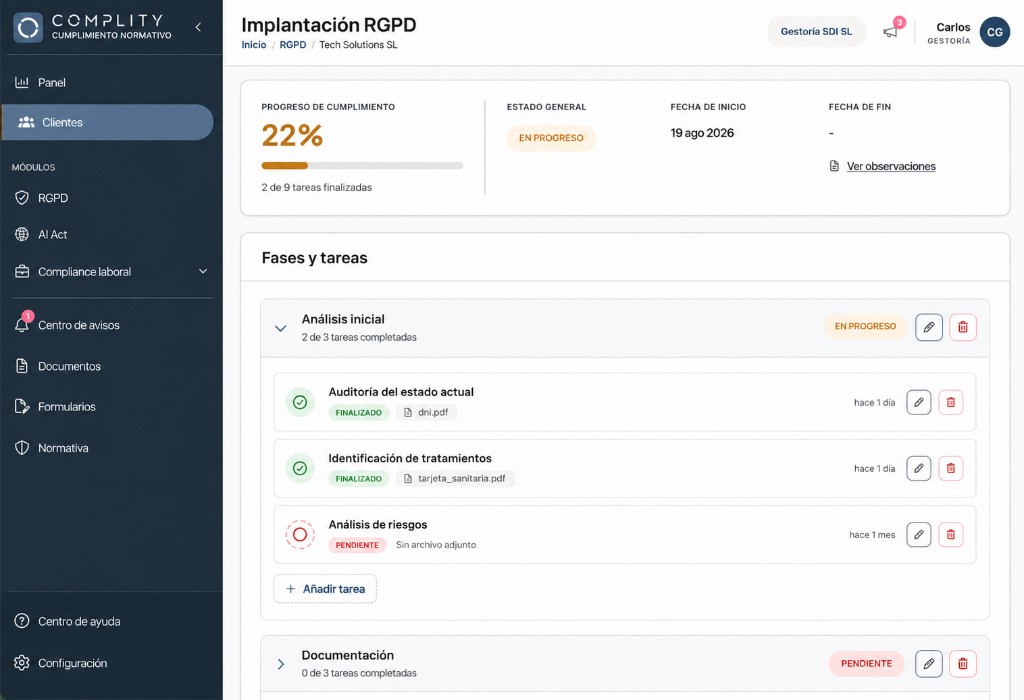Image resolution: width=1024 pixels, height=700 pixels.
Task: Click the Compliance laboral briefcase icon
Action: pyautogui.click(x=22, y=272)
